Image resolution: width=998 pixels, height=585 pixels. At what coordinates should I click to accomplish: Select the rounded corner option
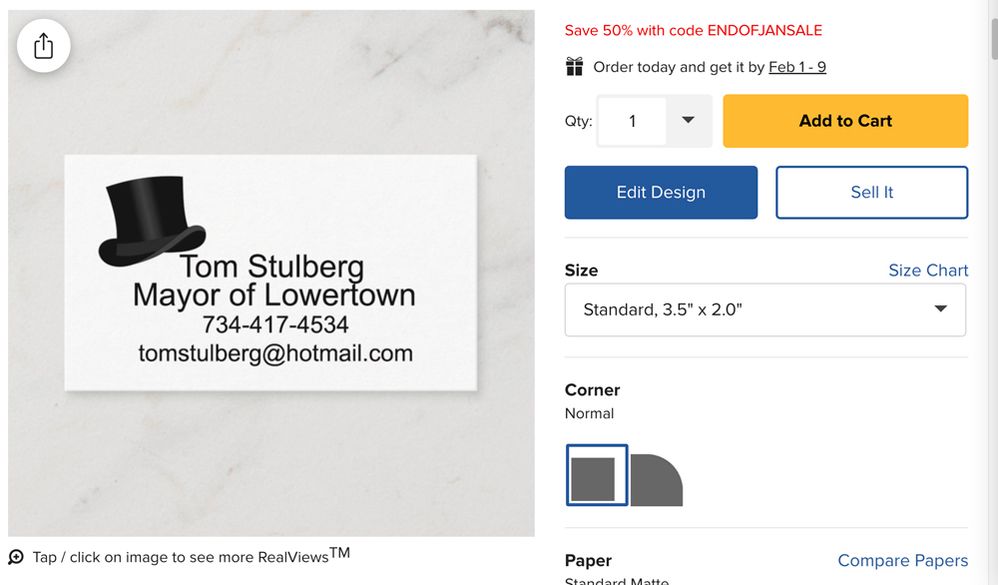(656, 479)
